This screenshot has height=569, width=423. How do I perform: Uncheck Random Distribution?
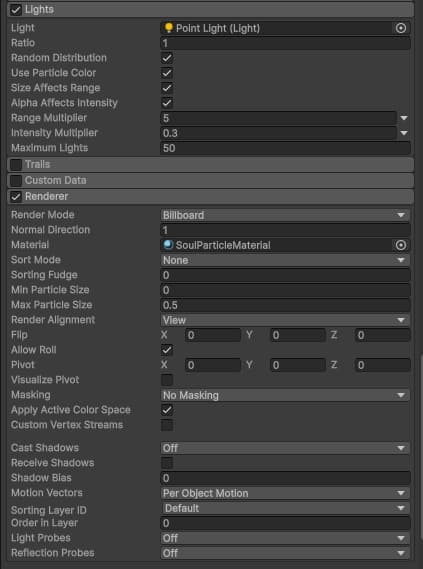point(167,58)
